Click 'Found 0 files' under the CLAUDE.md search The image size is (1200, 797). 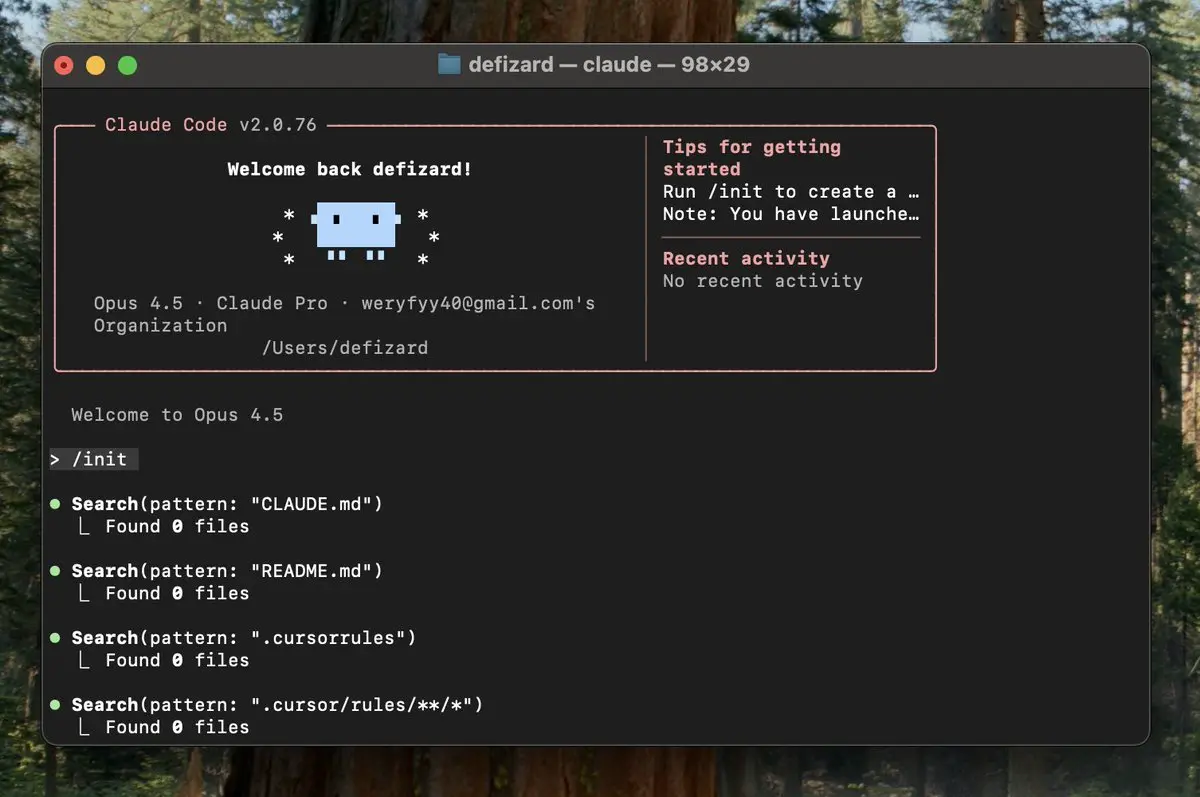[x=177, y=526]
